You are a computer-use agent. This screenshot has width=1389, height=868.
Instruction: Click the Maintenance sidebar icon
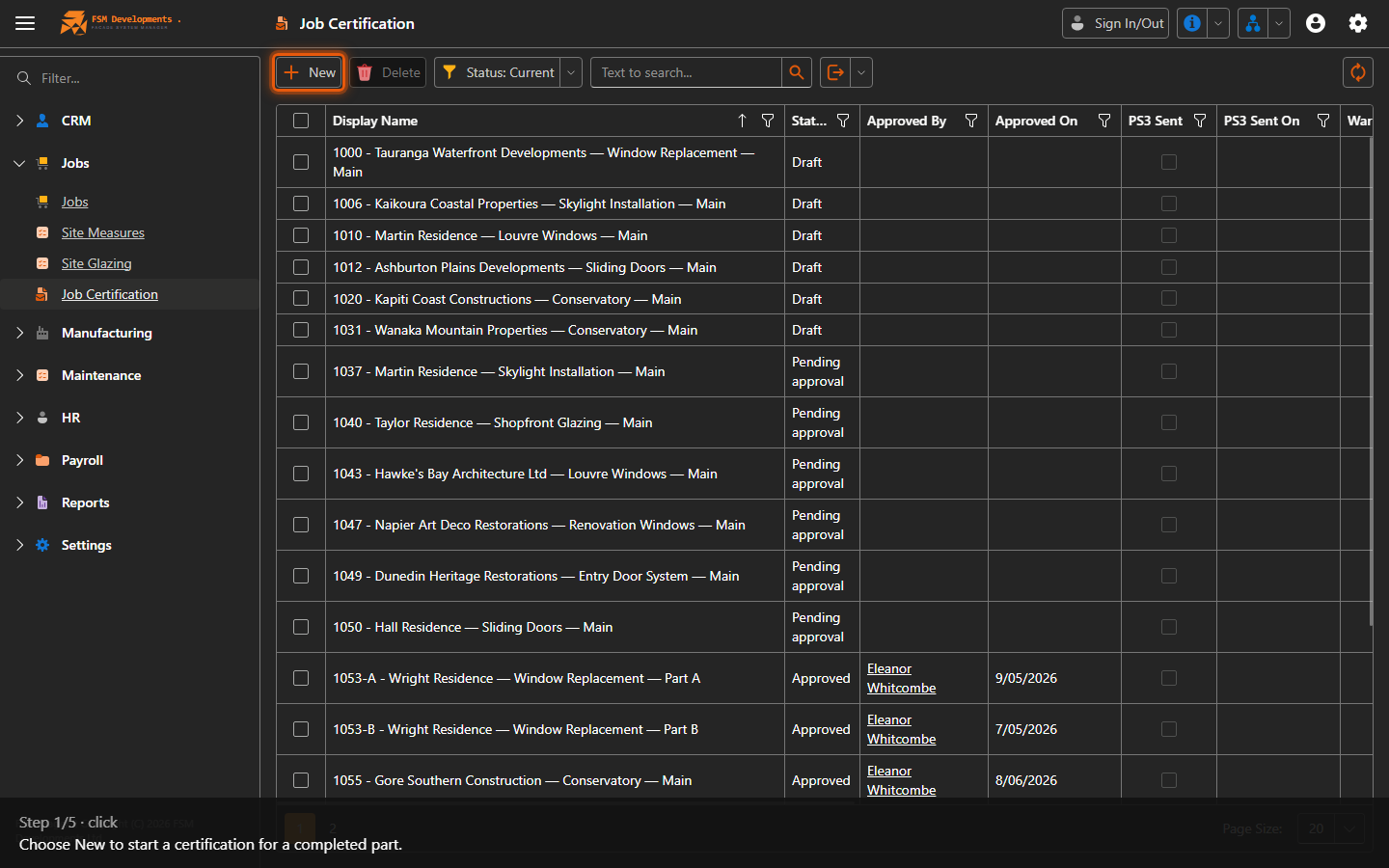click(42, 375)
